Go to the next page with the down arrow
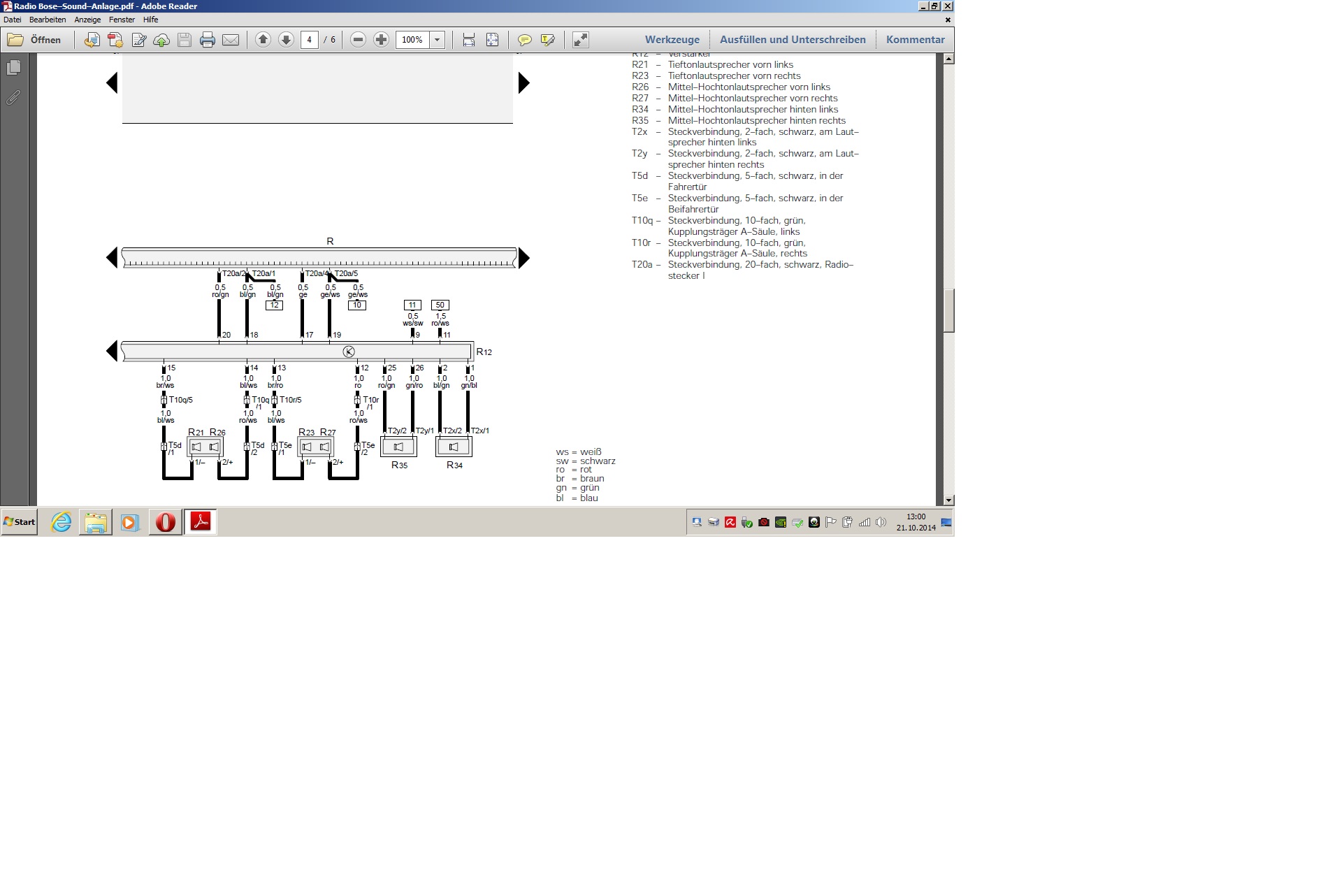Viewport: 1344px width, 896px height. pyautogui.click(x=286, y=40)
